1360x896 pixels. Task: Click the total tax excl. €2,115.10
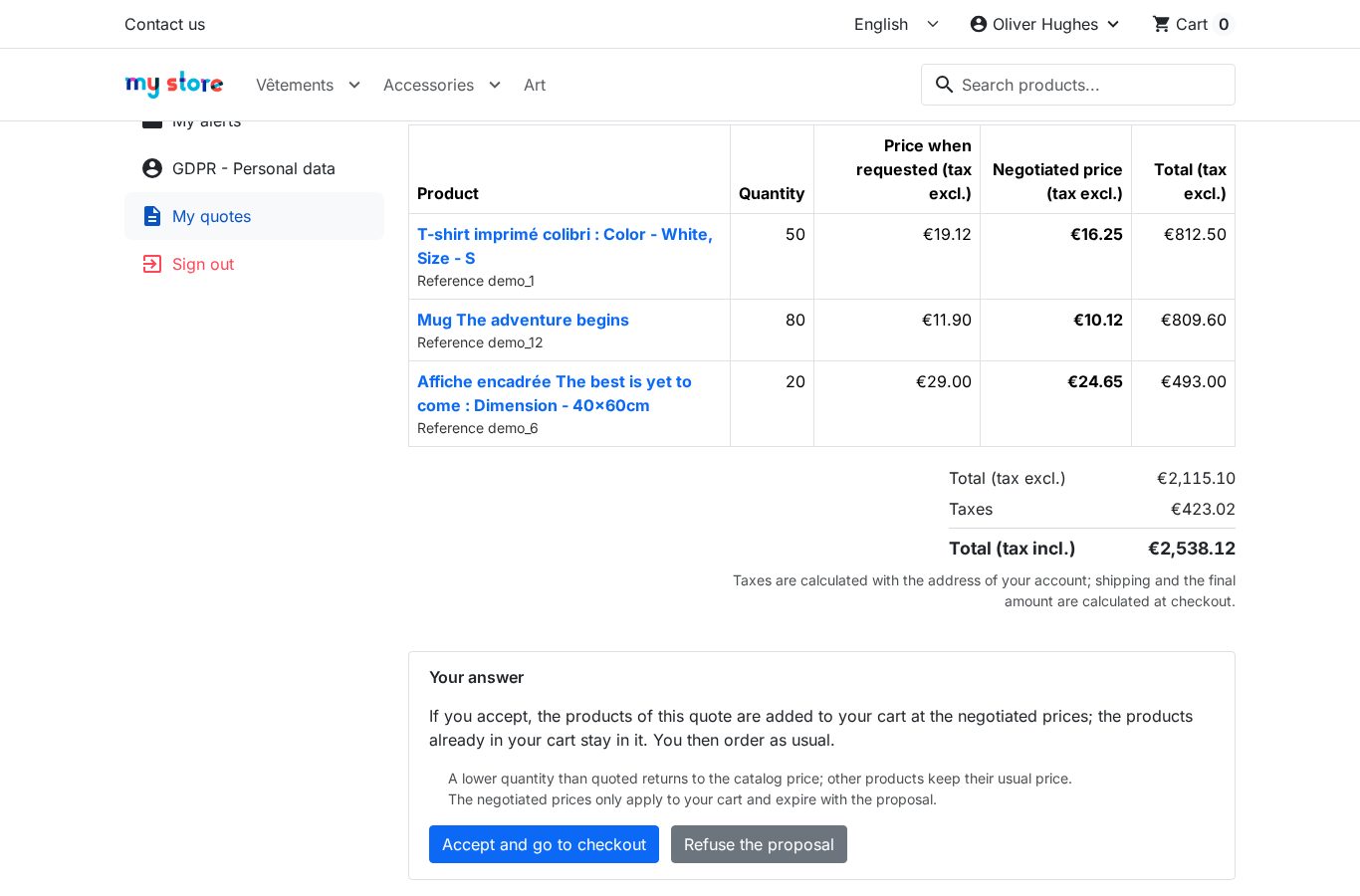point(1196,478)
